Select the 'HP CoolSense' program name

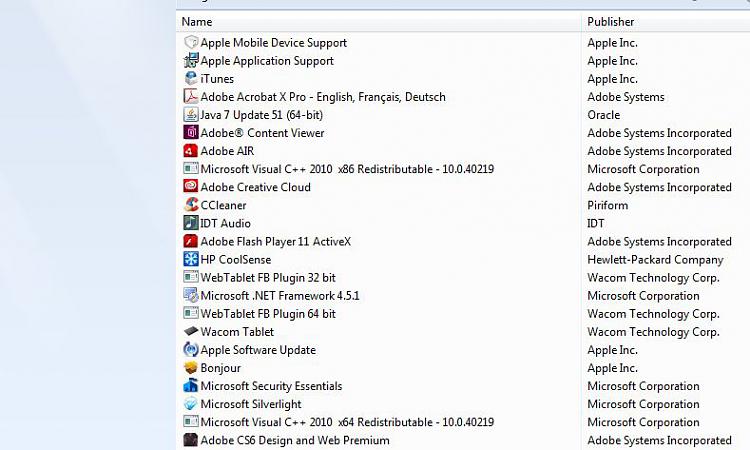(236, 260)
